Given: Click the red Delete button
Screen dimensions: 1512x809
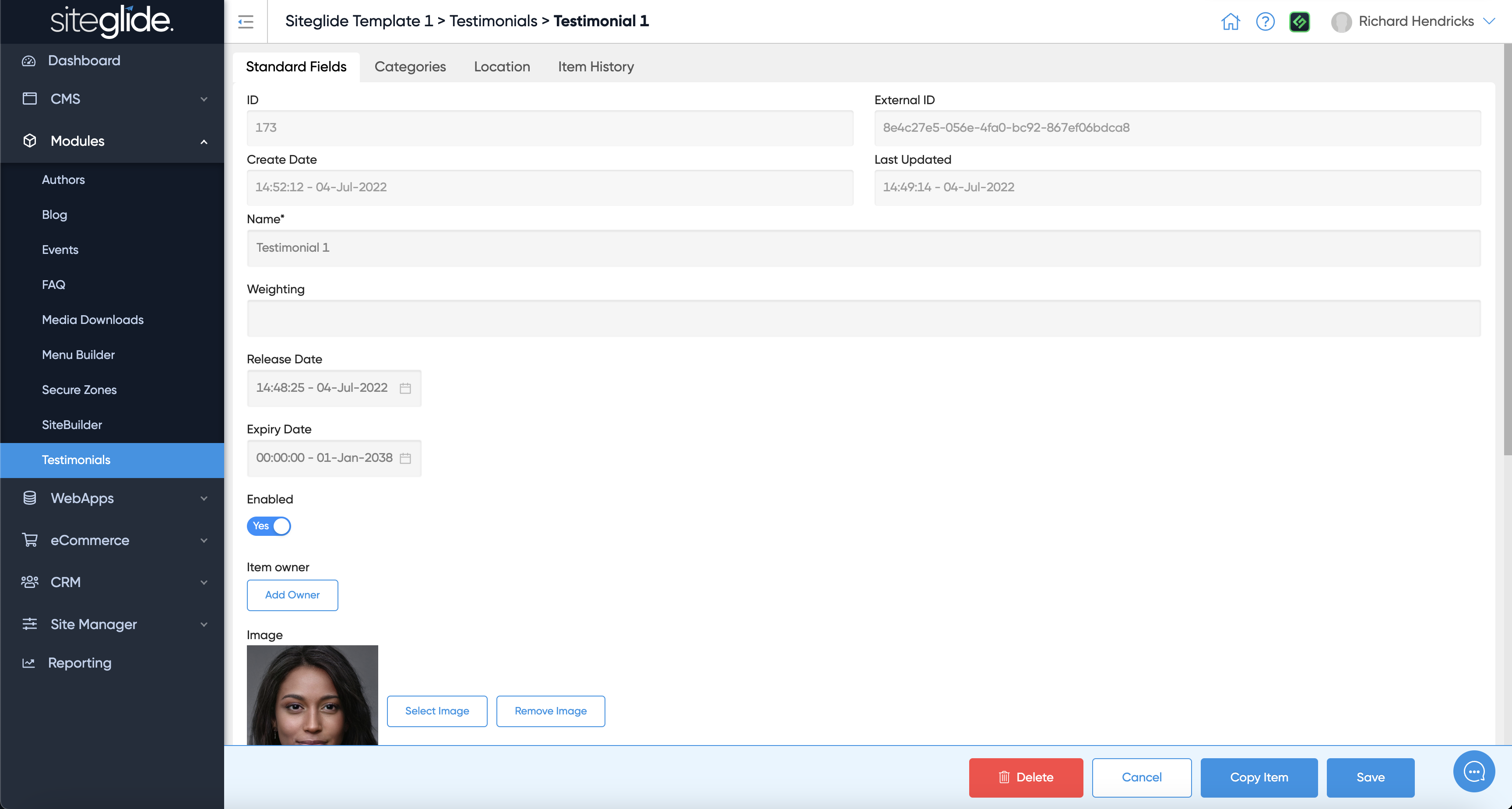Looking at the screenshot, I should click(x=1025, y=777).
